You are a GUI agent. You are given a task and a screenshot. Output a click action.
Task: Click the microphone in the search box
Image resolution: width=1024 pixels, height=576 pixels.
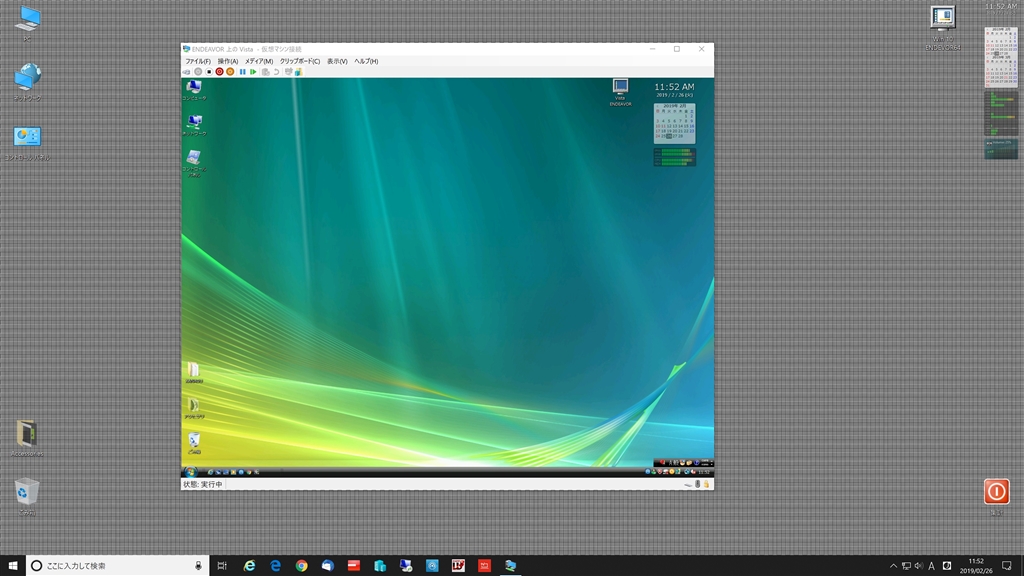click(x=199, y=566)
